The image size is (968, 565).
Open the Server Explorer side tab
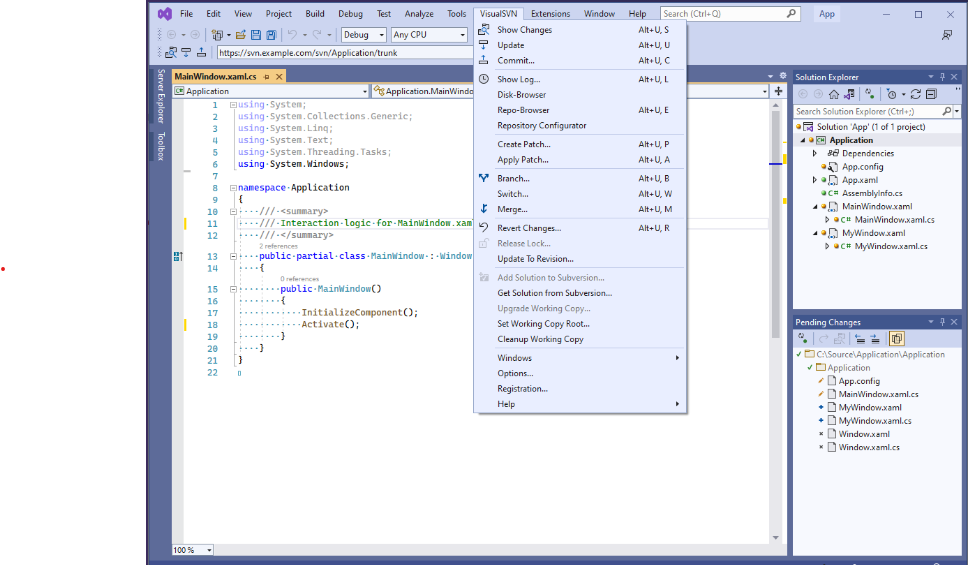tap(159, 97)
